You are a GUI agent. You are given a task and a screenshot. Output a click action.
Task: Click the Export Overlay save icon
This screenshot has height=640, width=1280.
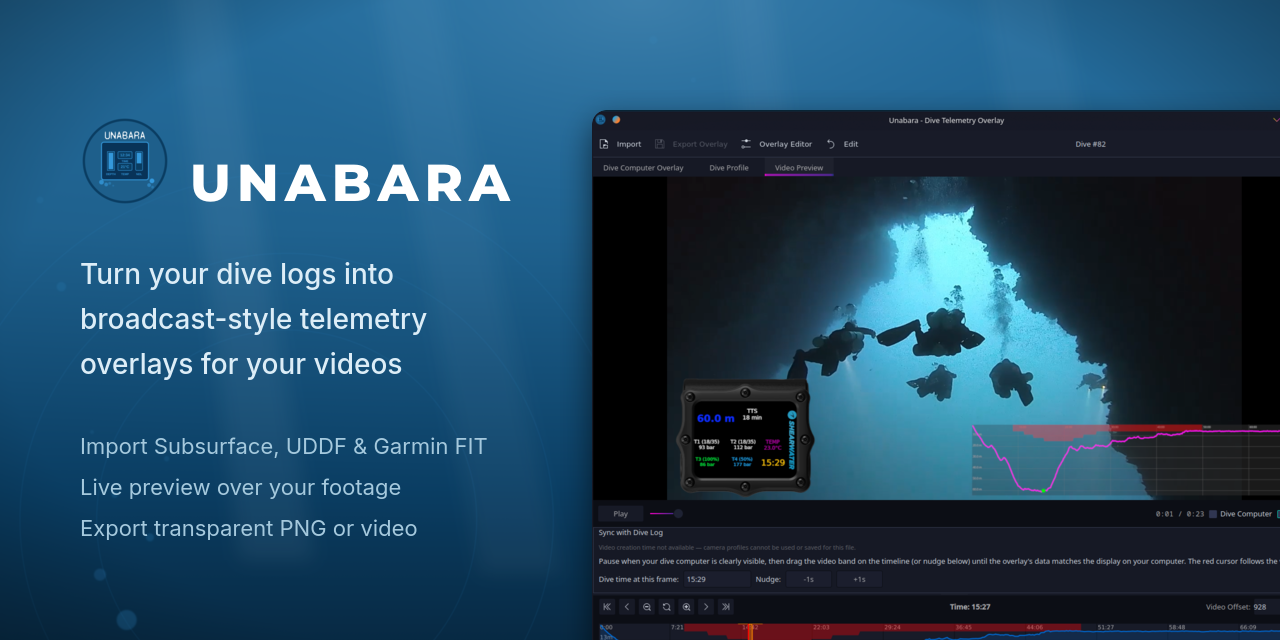(x=660, y=144)
